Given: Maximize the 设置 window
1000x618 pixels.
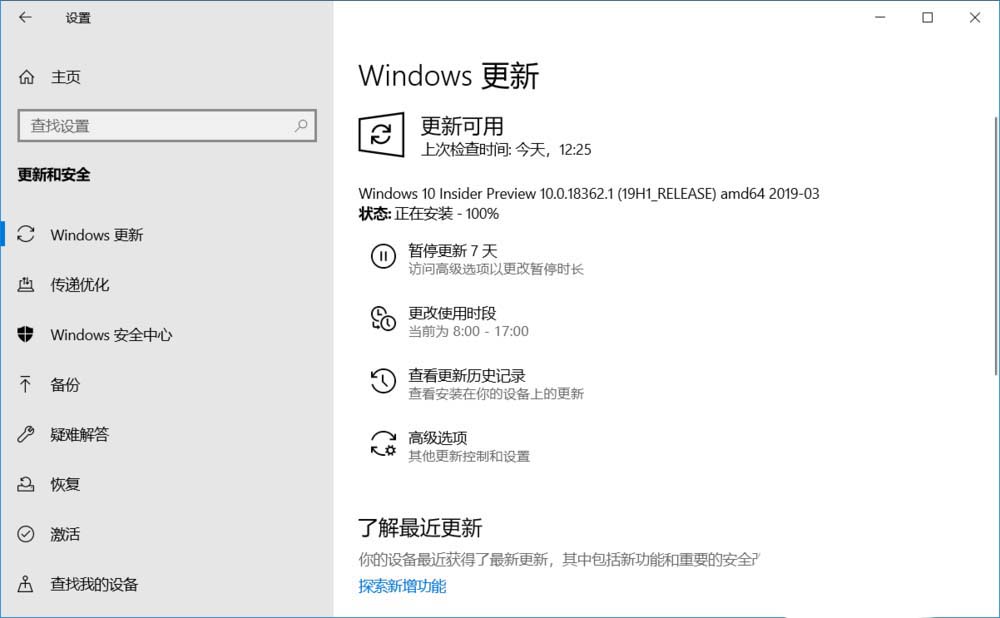Looking at the screenshot, I should click(927, 17).
